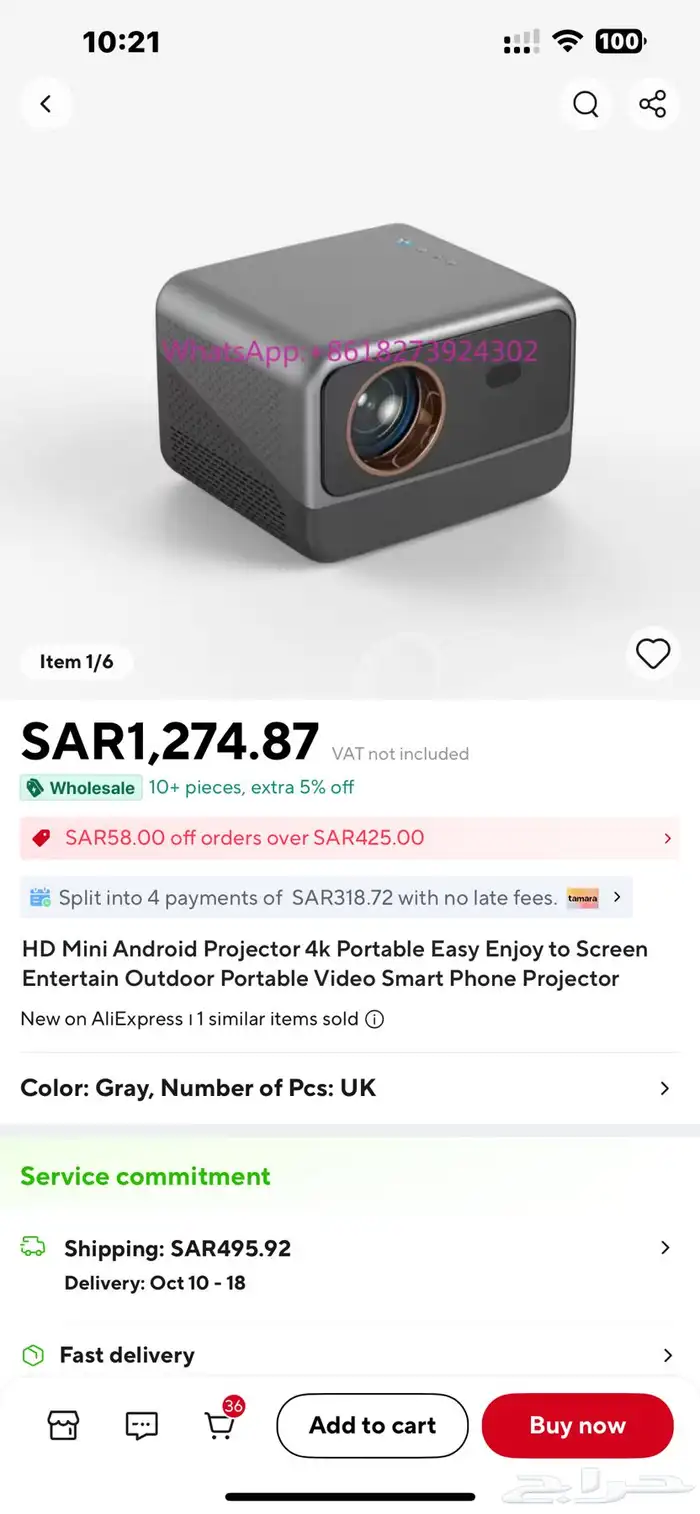Expand shipping SAR495.92 details
The width and height of the screenshot is (700, 1514).
point(664,1248)
